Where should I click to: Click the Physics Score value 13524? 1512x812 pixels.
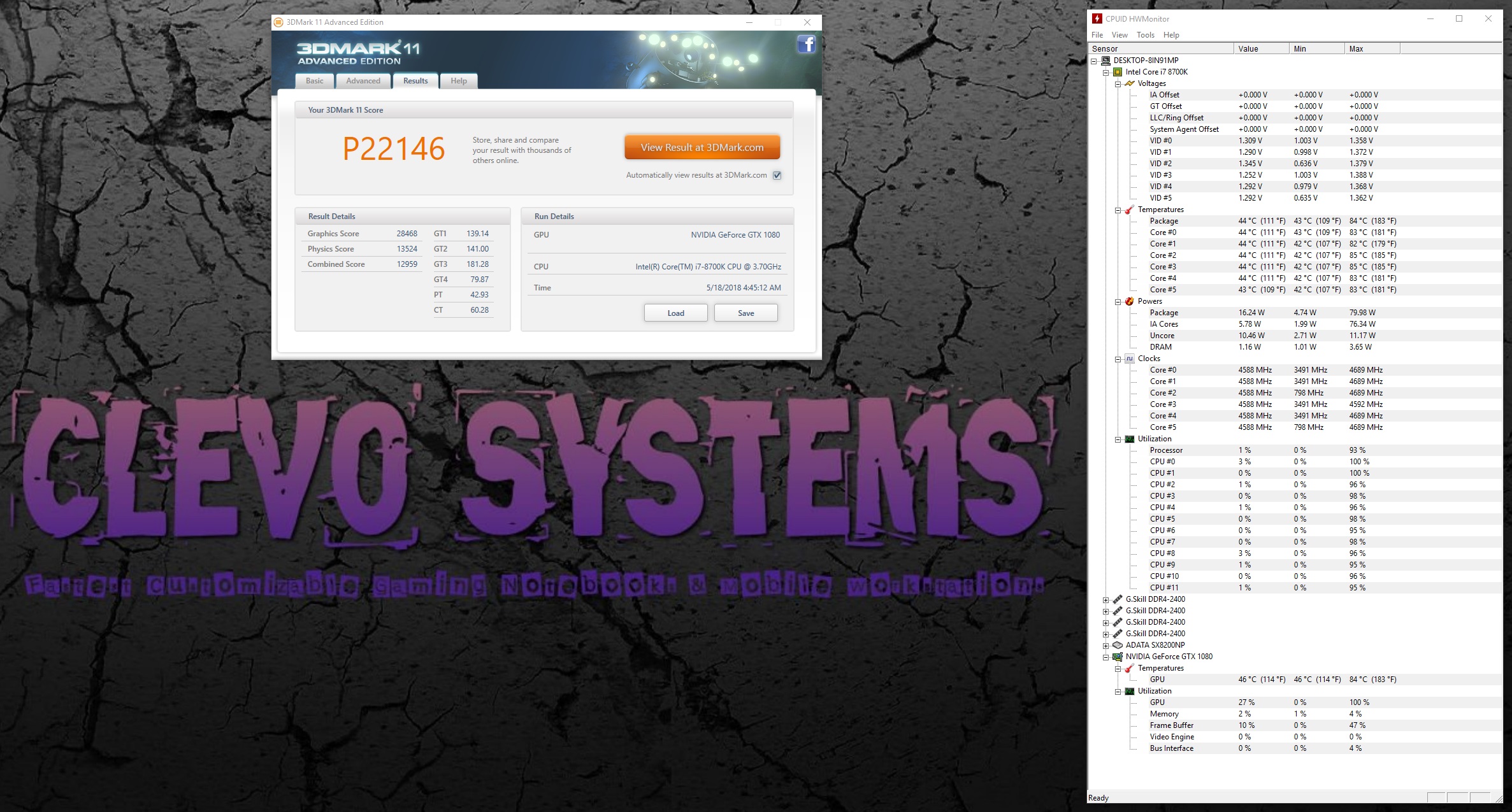click(407, 249)
